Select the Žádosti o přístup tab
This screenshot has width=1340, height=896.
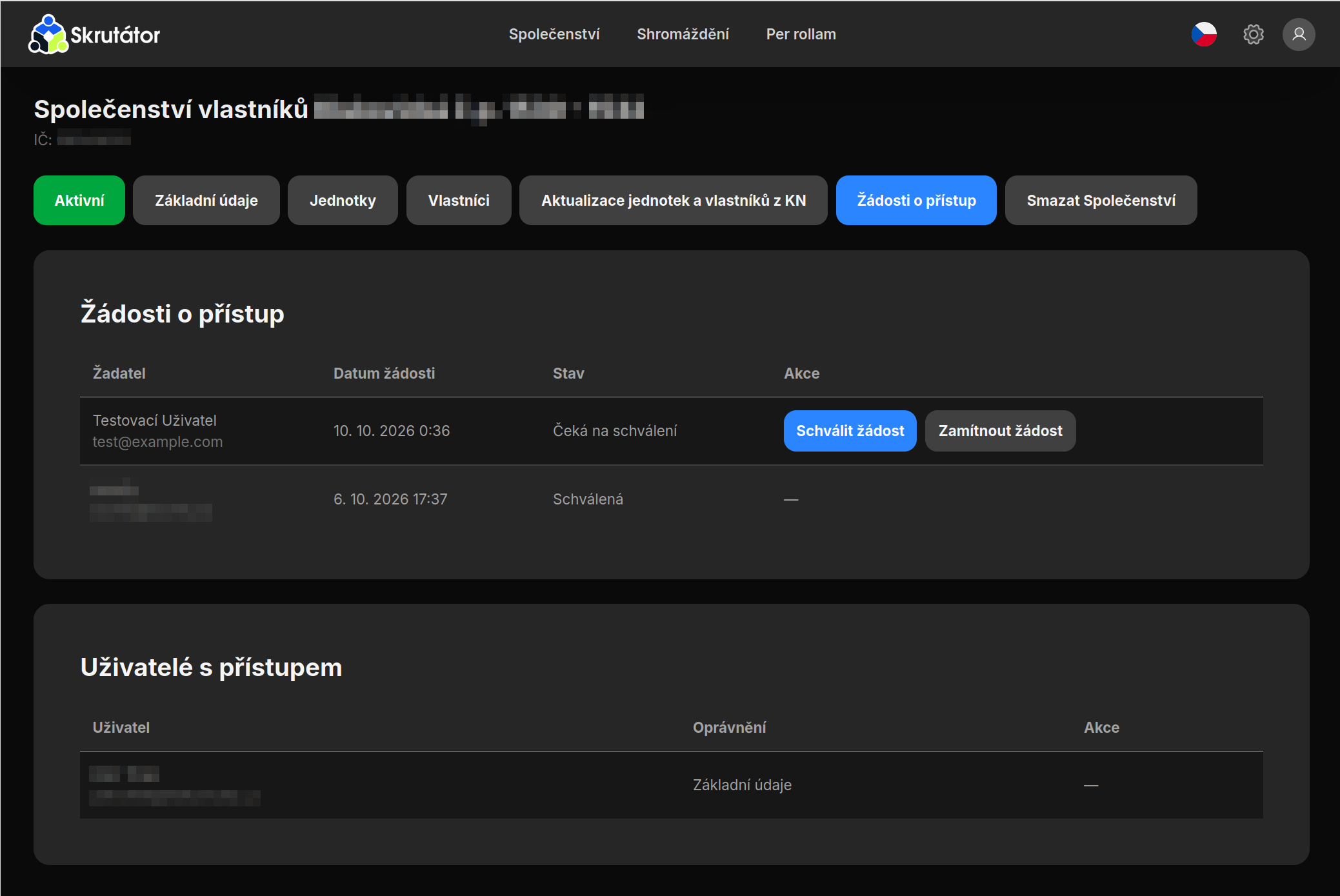coord(916,201)
